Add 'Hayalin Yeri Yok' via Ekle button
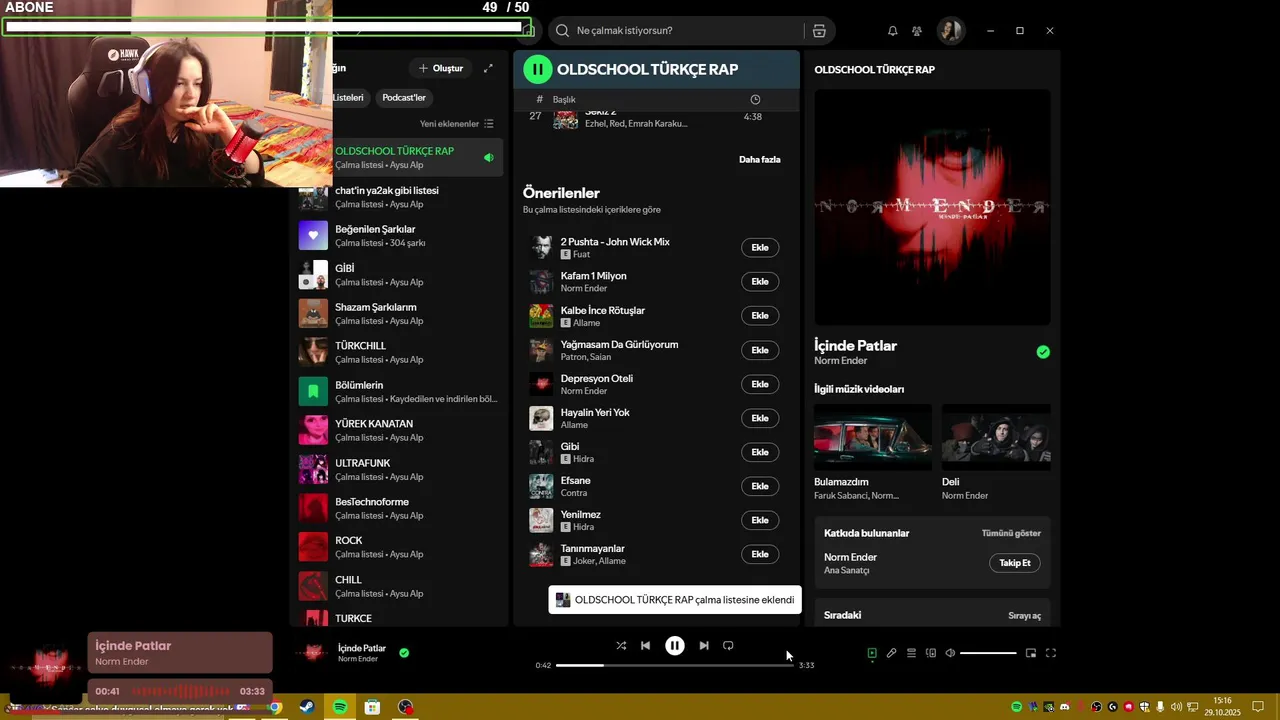 coord(760,418)
